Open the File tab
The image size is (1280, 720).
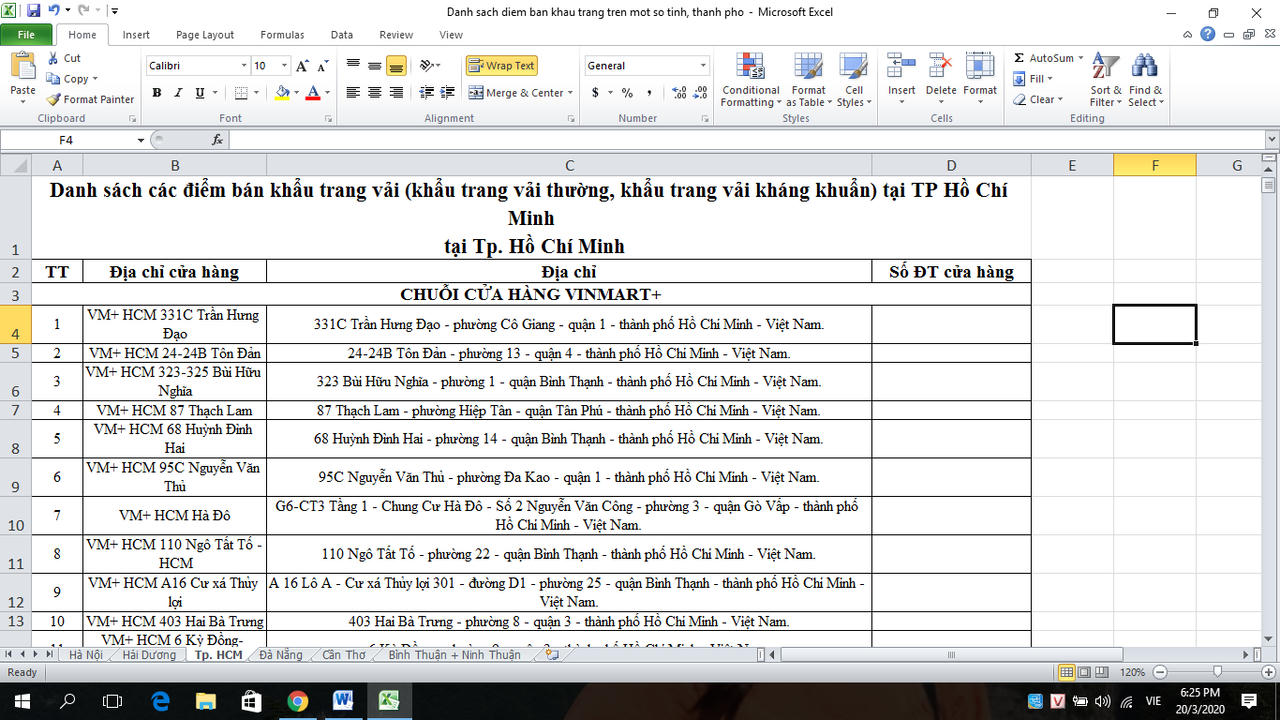(x=26, y=35)
